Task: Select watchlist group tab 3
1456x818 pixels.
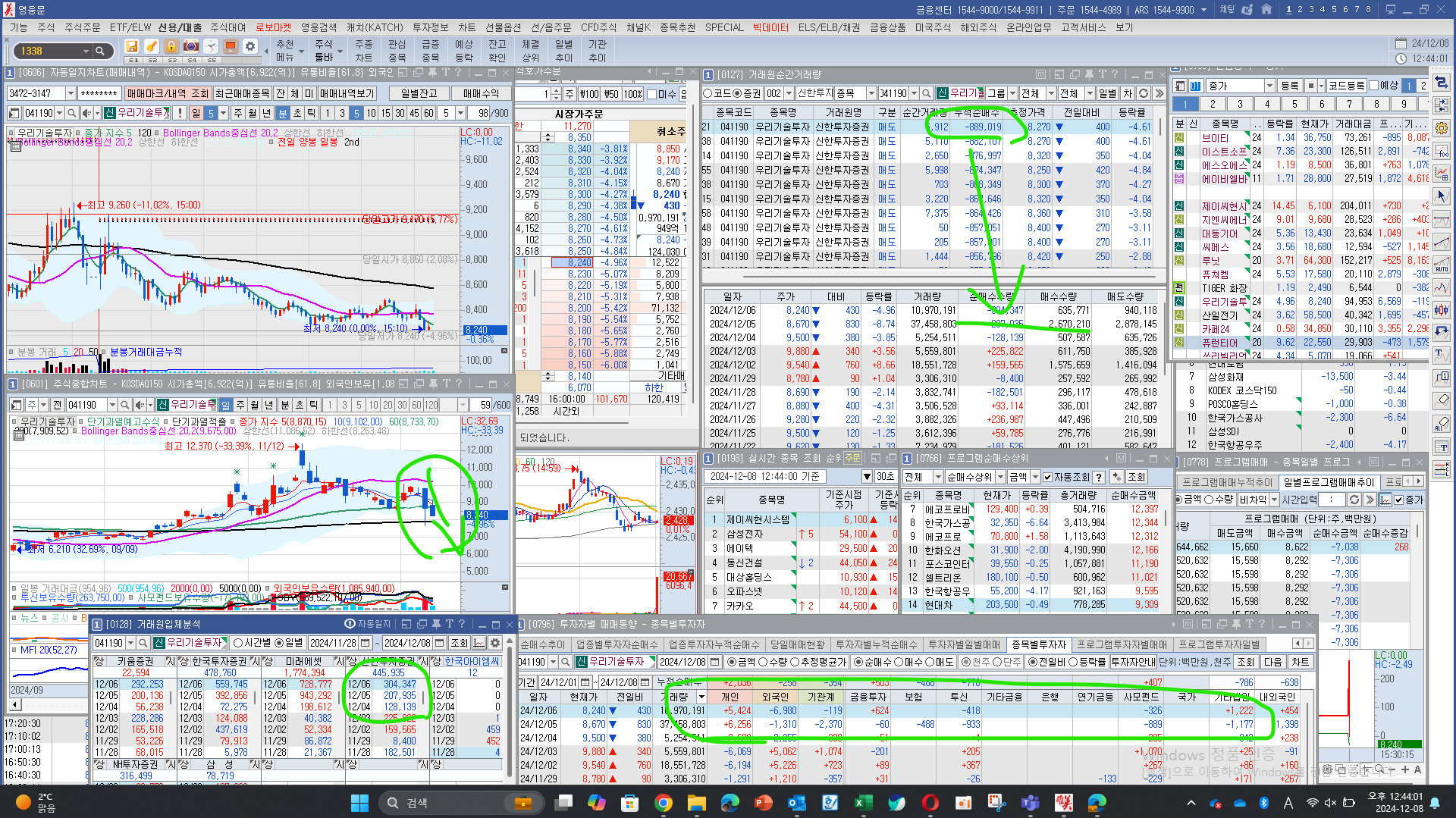Action: (1240, 104)
